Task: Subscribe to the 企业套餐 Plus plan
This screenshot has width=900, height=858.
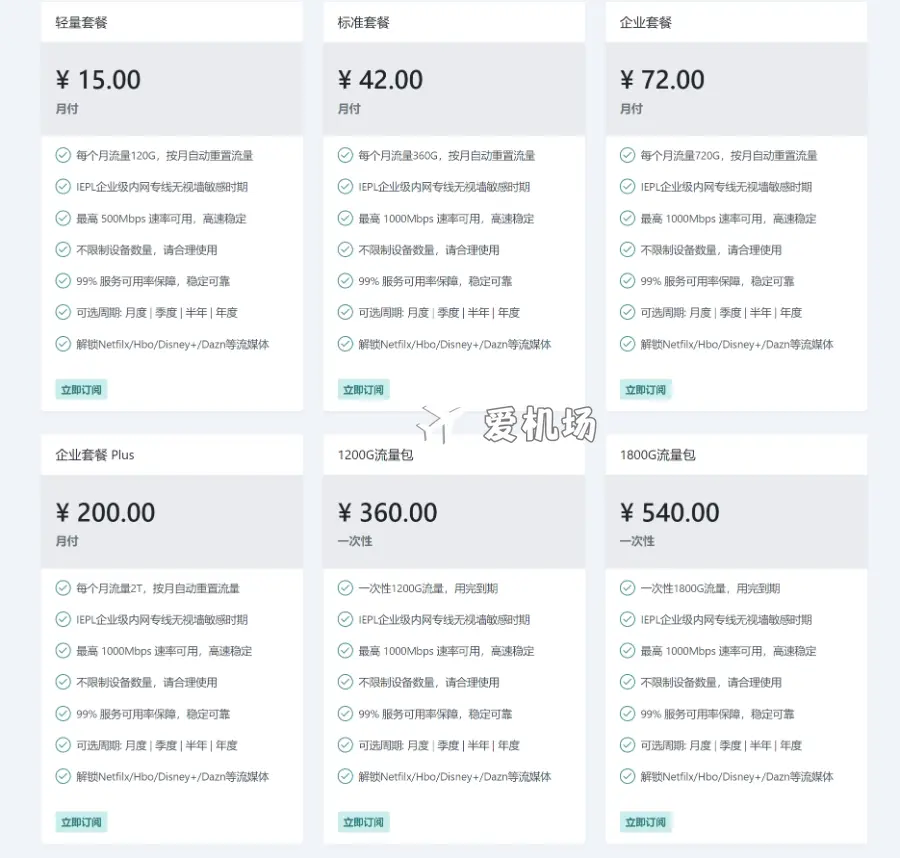Action: [82, 822]
